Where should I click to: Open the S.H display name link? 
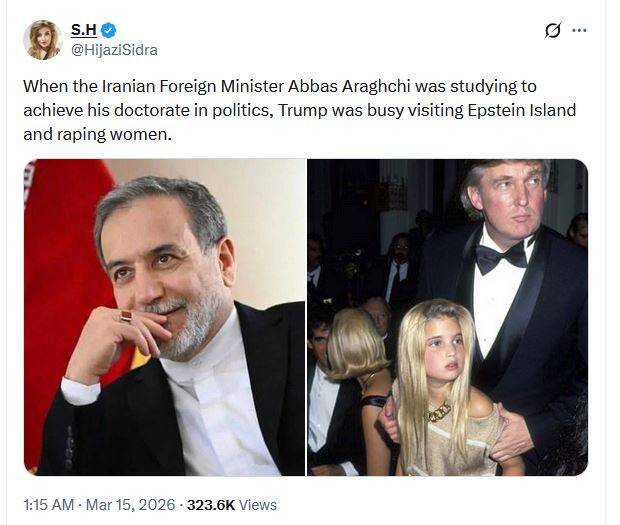coord(83,30)
